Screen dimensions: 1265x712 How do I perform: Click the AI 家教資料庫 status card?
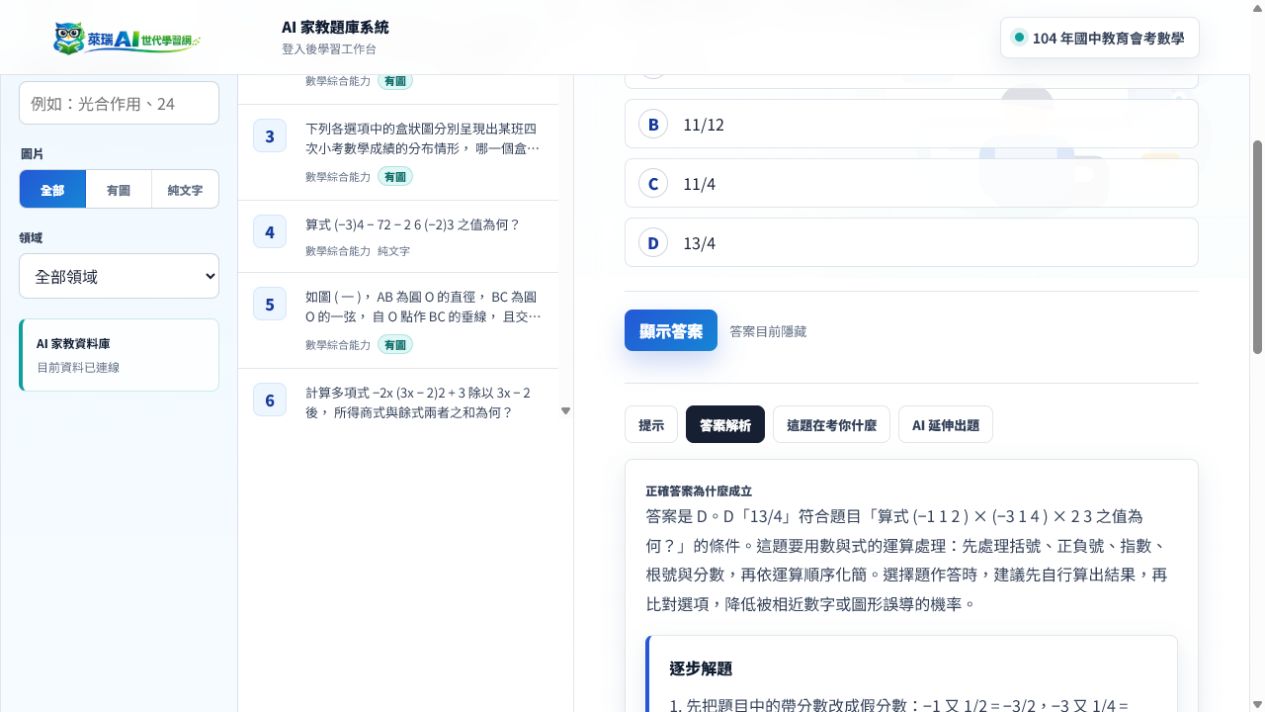119,355
